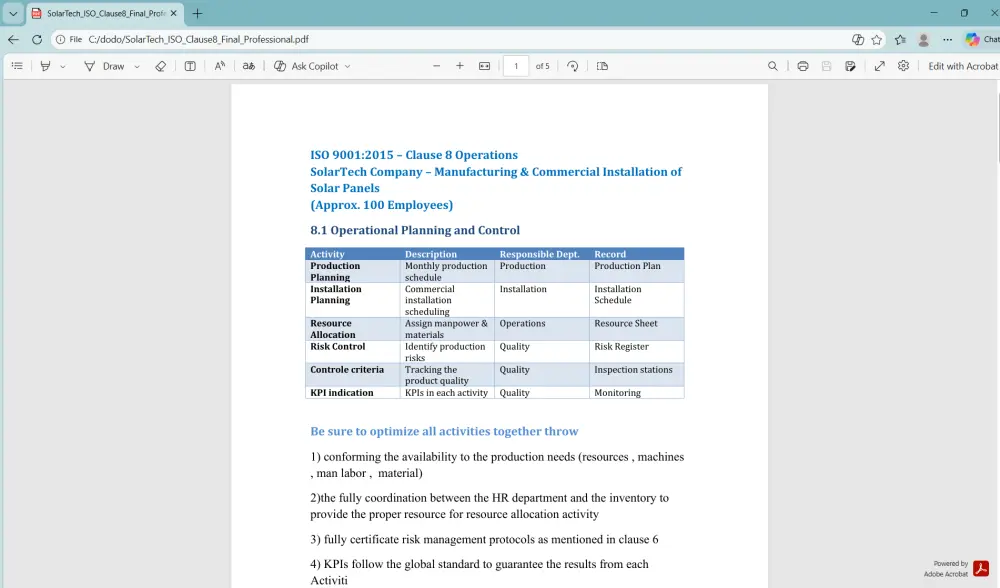Add this page to favorites star
Image resolution: width=1000 pixels, height=588 pixels.
(877, 40)
